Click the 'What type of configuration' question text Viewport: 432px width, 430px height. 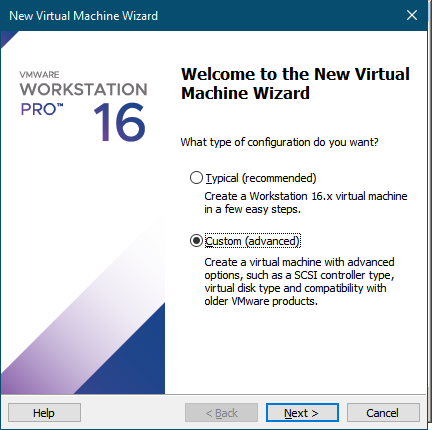(279, 142)
